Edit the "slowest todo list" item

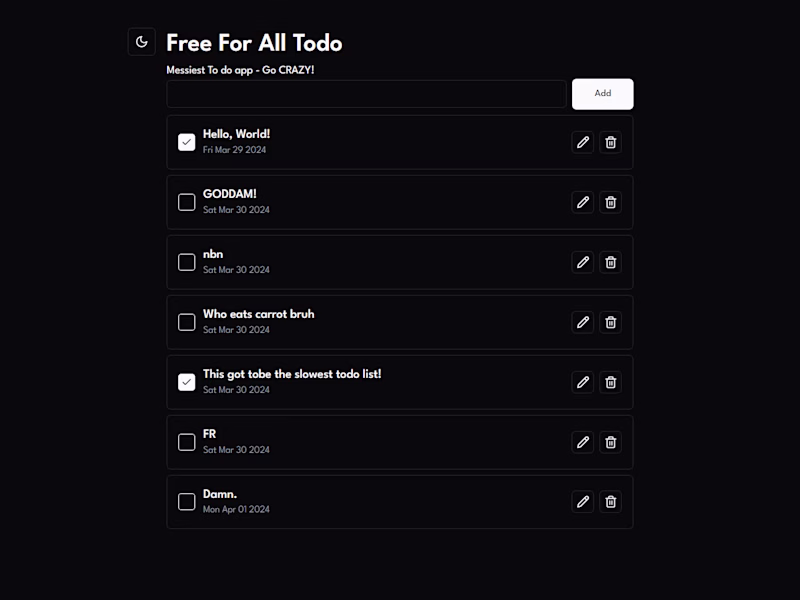[583, 382]
